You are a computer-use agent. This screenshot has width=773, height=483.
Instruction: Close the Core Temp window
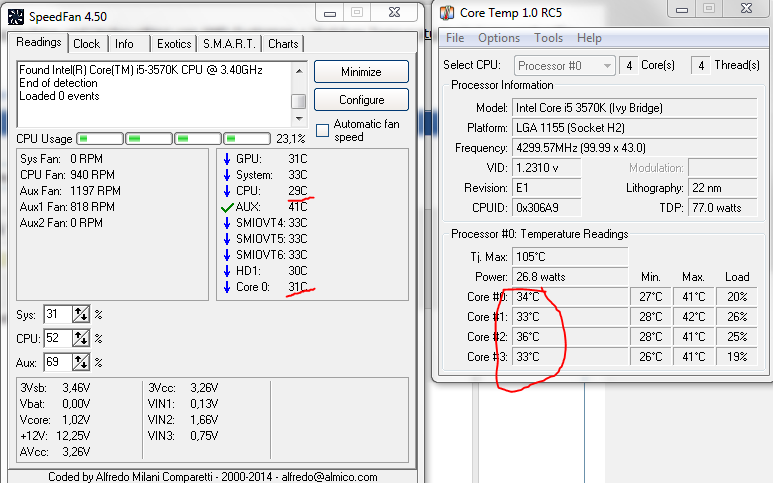click(746, 8)
